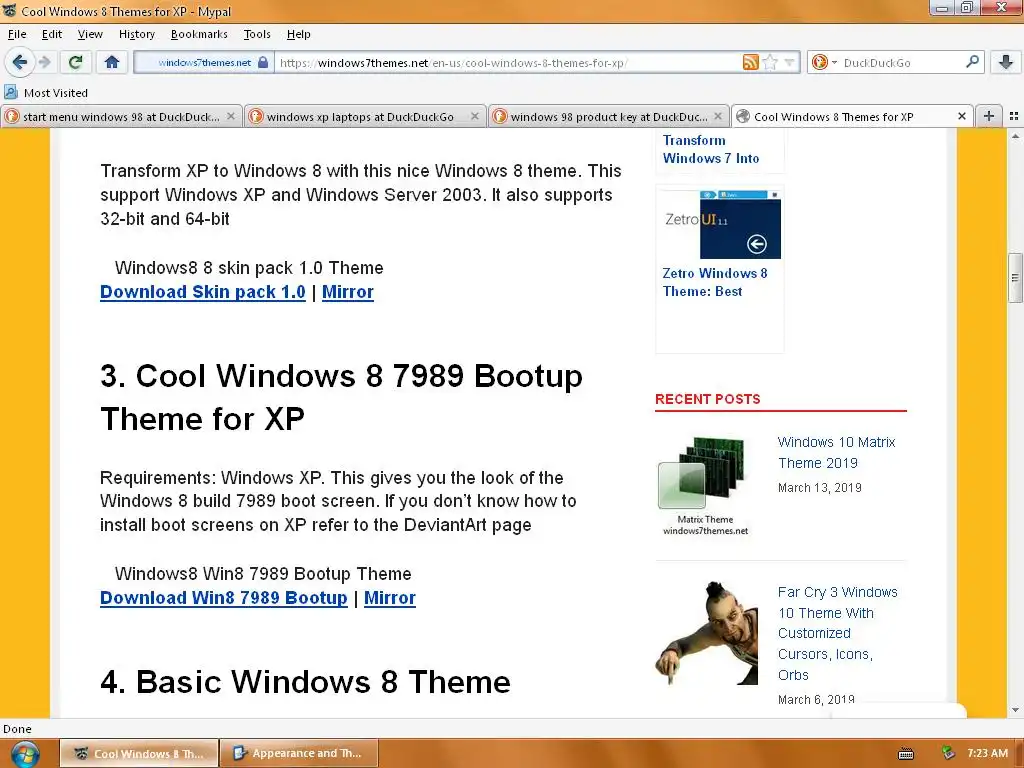Go back with the browser back arrow
Viewport: 1024px width, 768px height.
[x=20, y=63]
